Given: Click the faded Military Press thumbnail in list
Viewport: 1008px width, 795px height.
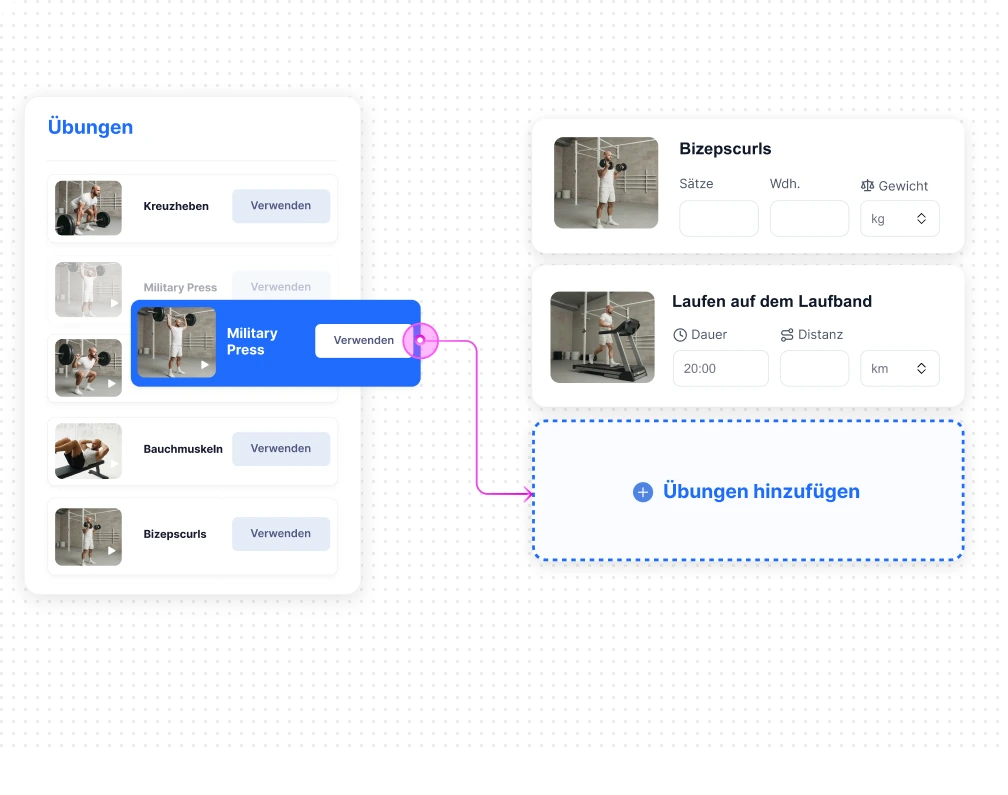Looking at the screenshot, I should (x=88, y=289).
